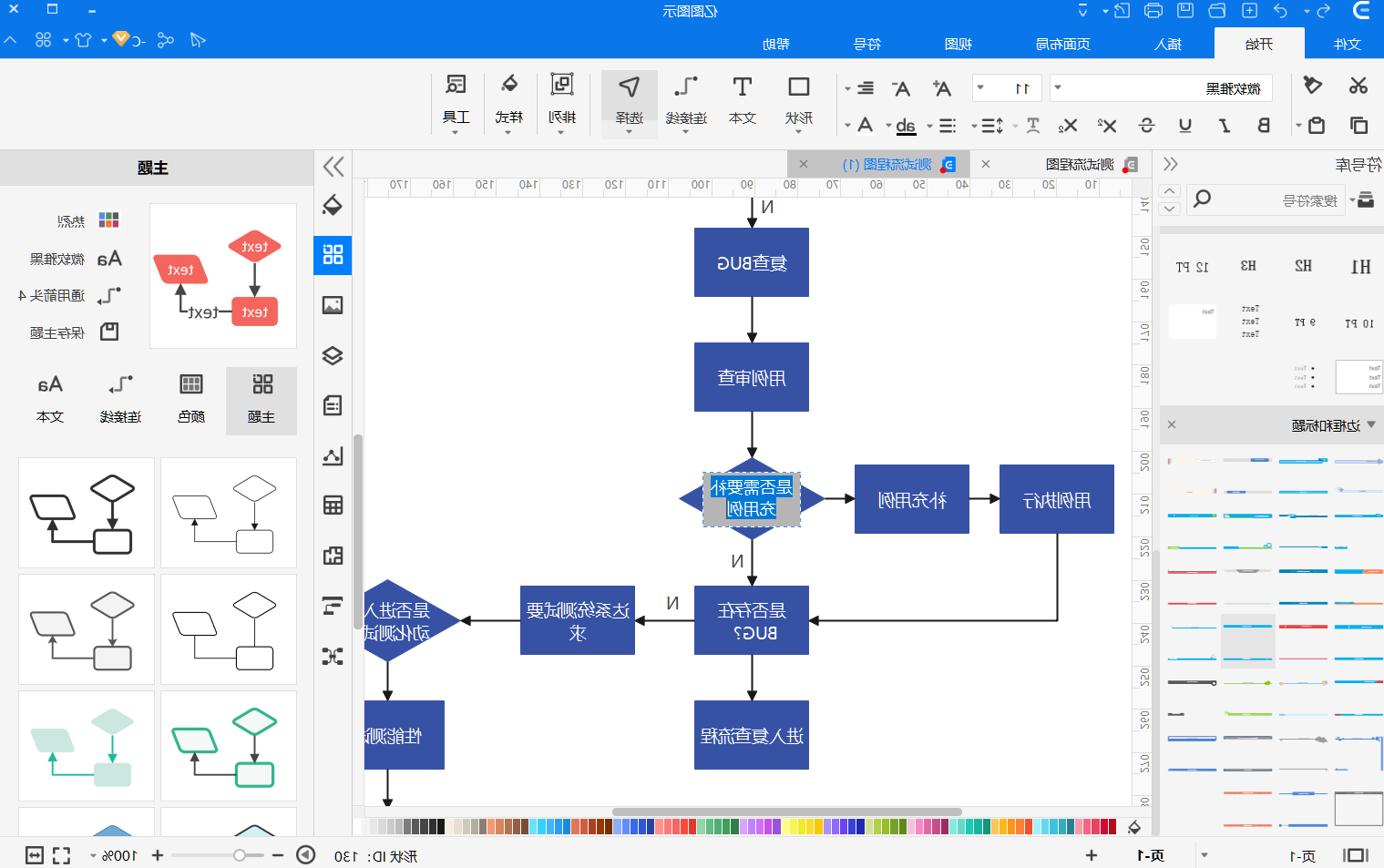Click the new document plus icon in title bar
The image size is (1384, 868).
click(1250, 11)
